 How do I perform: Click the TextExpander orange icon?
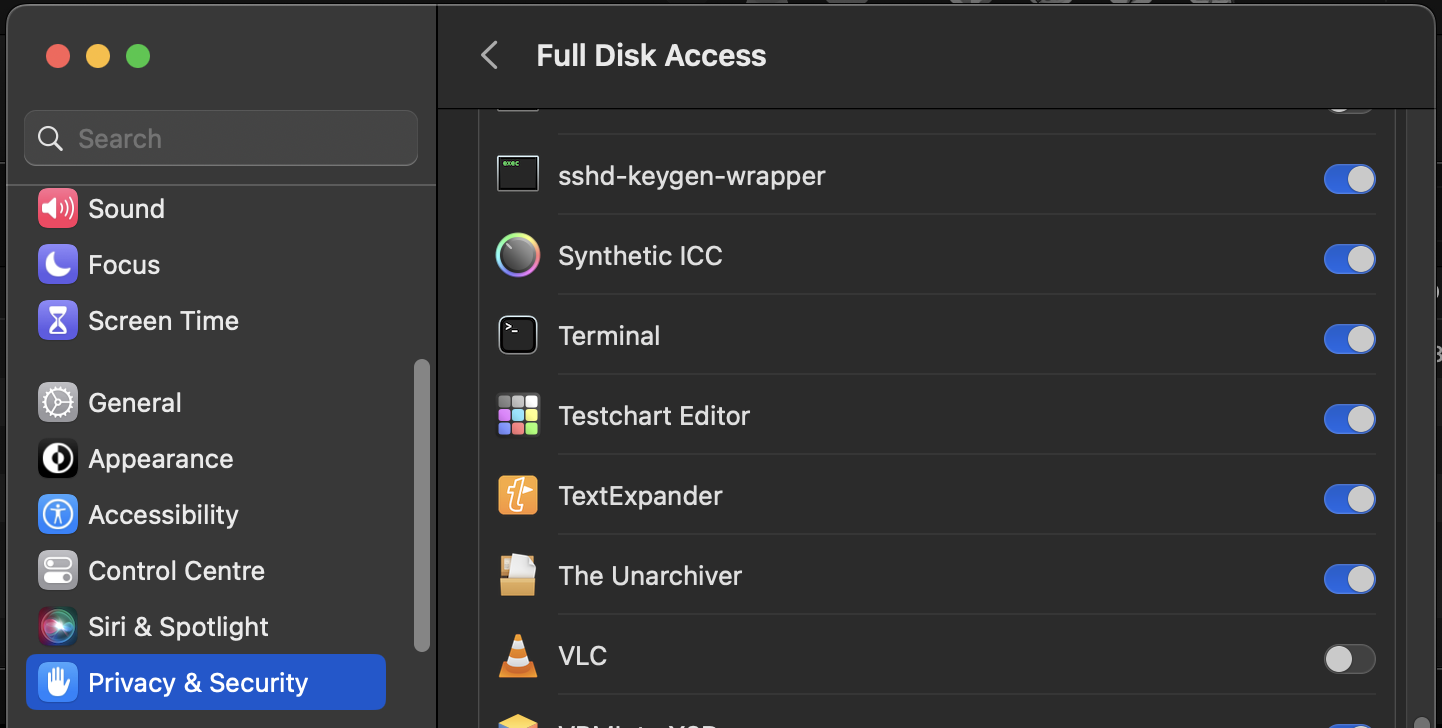[518, 495]
